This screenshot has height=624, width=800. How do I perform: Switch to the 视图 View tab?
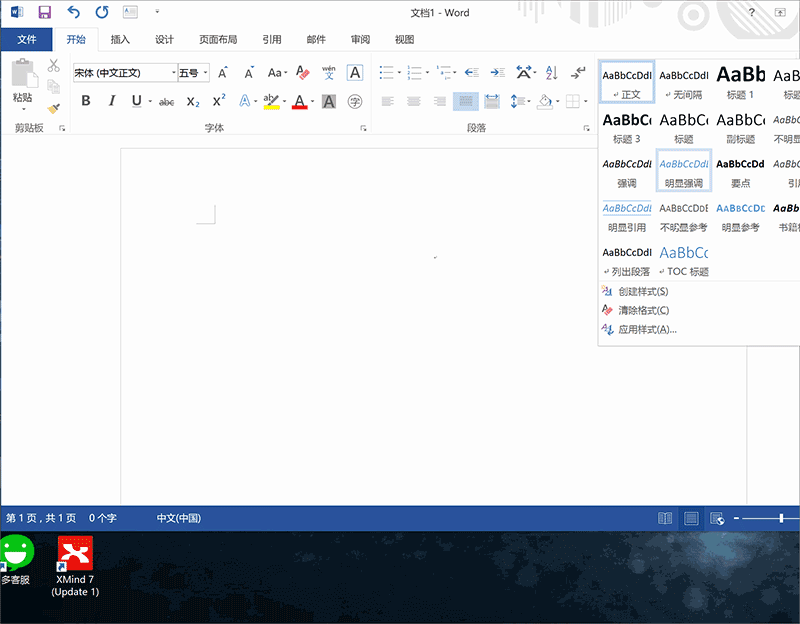coord(405,39)
